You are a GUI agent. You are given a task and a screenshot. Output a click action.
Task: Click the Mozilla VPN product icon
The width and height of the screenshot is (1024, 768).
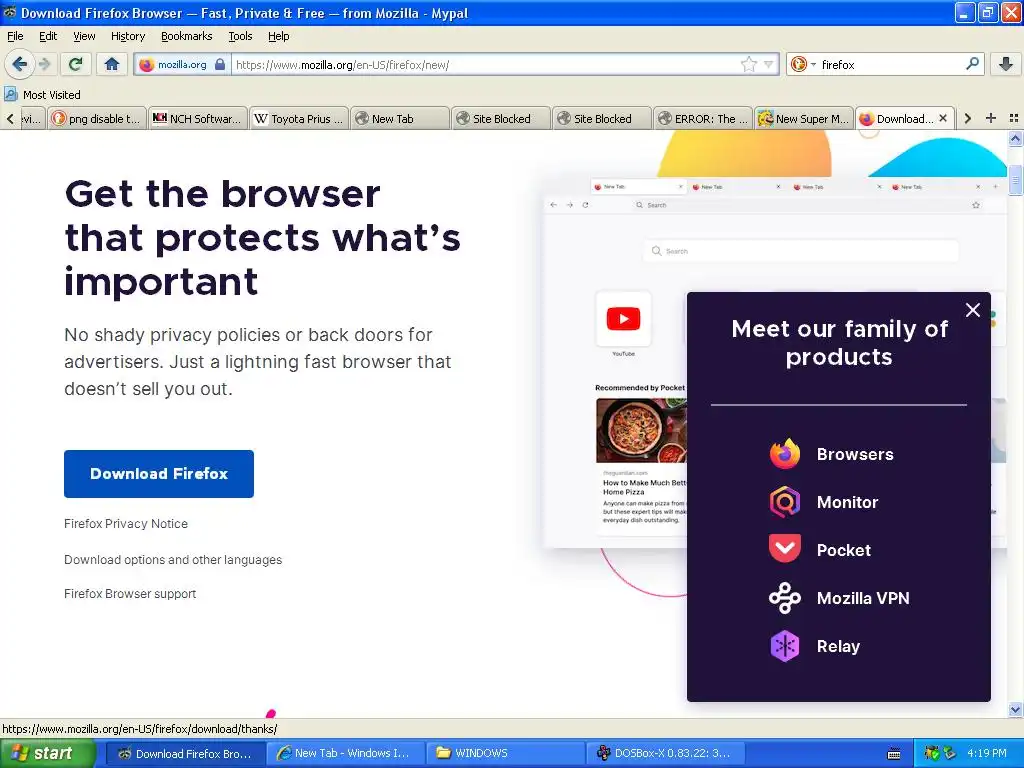coord(784,598)
